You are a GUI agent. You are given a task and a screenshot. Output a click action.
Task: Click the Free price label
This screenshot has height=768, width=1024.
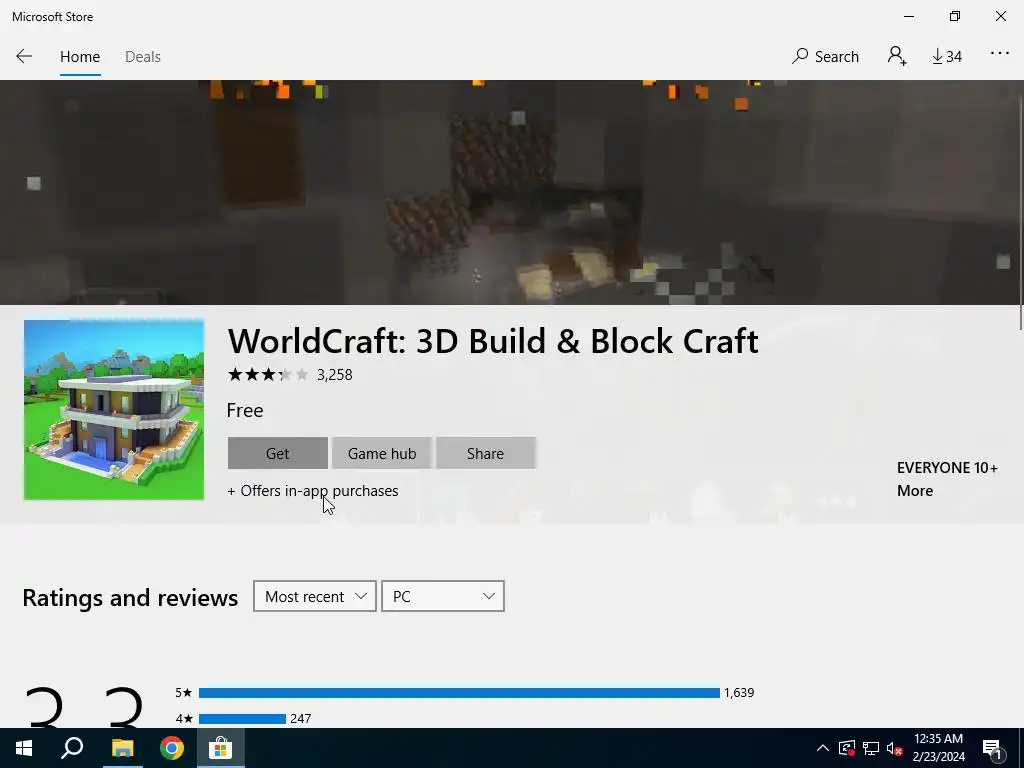coord(245,411)
